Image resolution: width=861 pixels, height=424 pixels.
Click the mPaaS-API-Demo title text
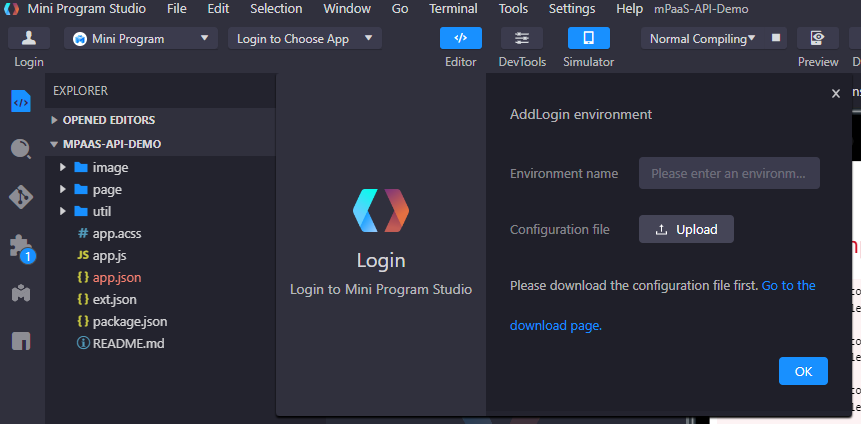701,9
